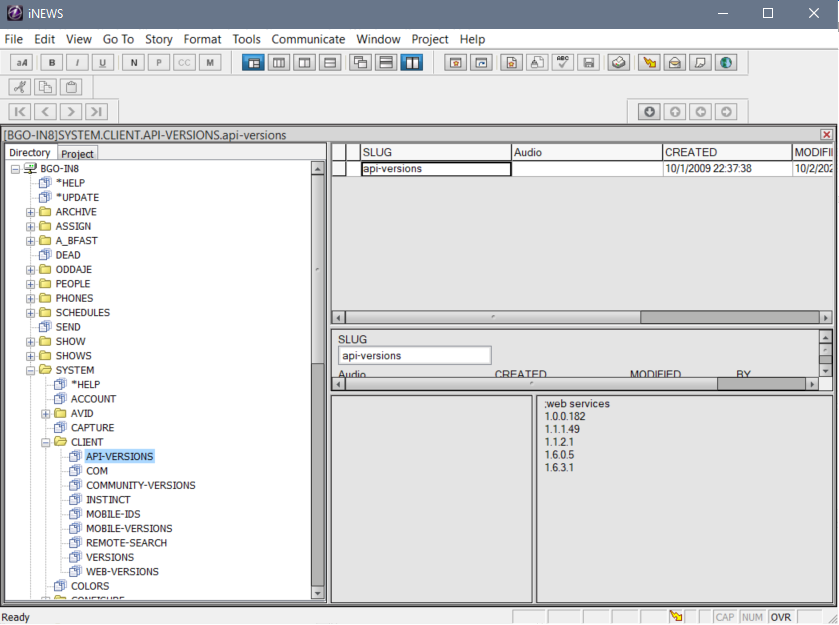Jump to first item using navigation arrow
Image resolution: width=839 pixels, height=625 pixels.
tap(20, 112)
